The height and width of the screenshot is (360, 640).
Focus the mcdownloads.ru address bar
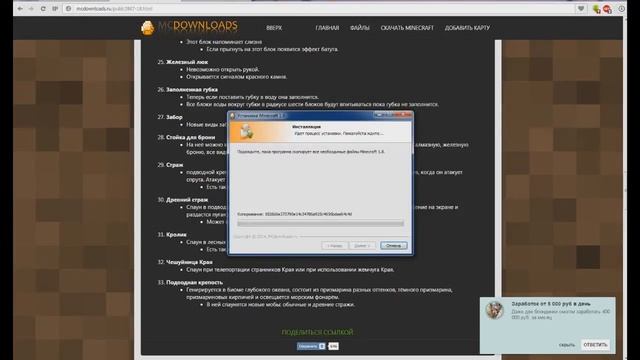(x=318, y=9)
